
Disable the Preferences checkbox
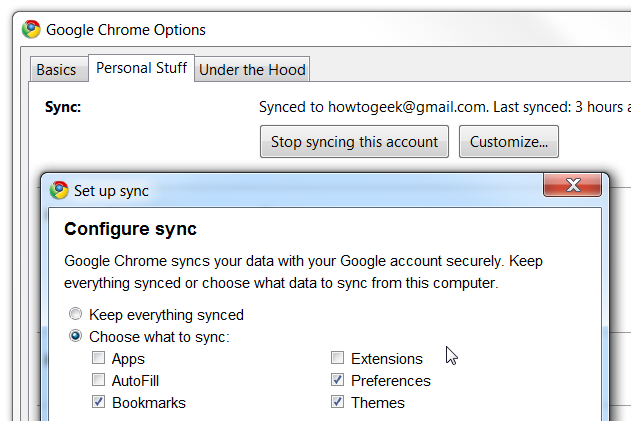coord(338,381)
